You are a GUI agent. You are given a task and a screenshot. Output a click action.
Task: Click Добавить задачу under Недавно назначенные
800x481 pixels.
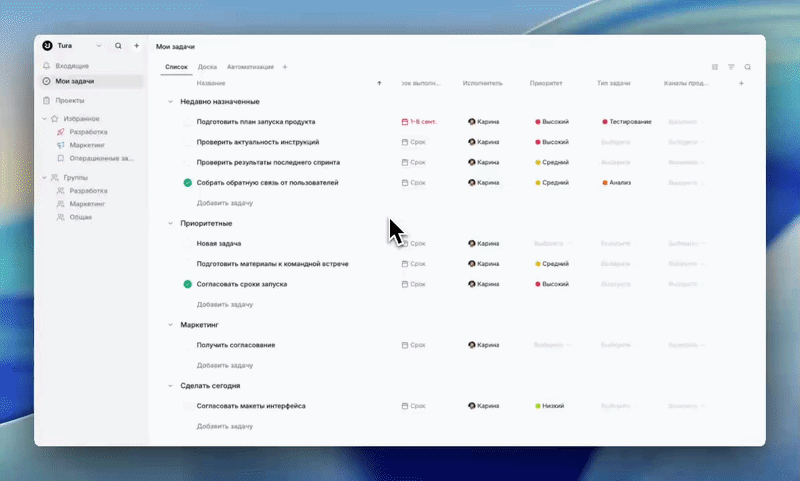point(225,203)
